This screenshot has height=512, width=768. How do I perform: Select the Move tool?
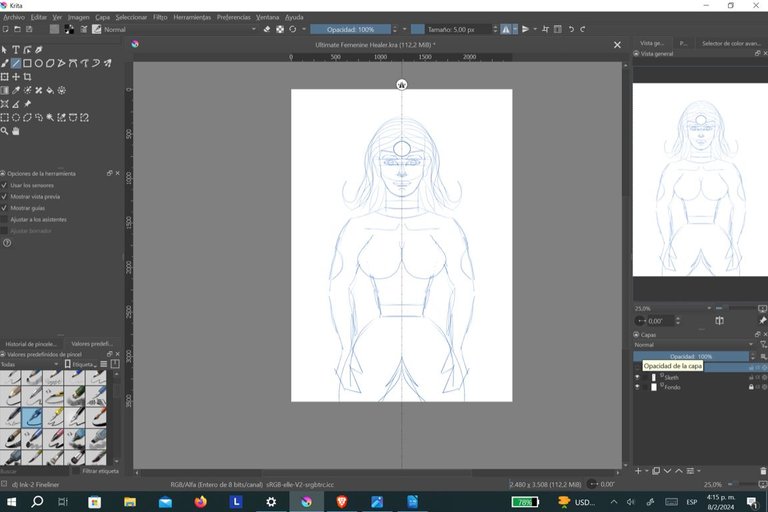click(16, 77)
